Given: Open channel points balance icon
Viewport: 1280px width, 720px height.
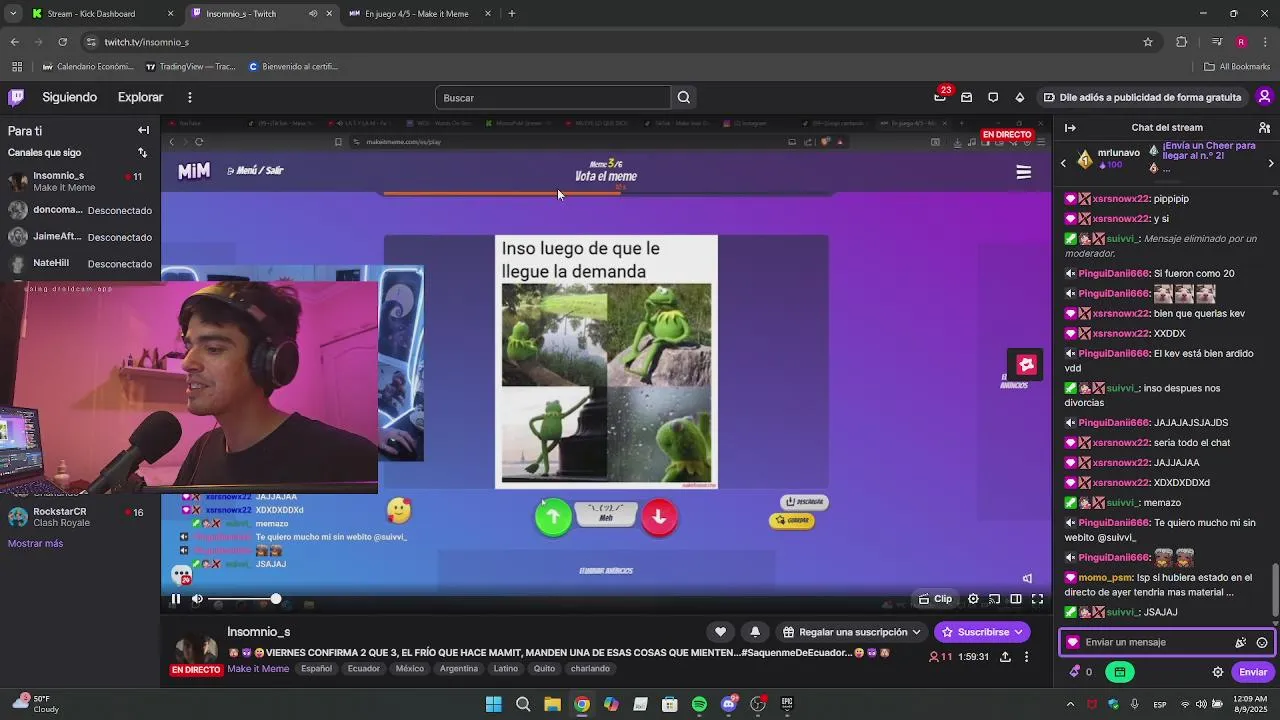Looking at the screenshot, I should (x=1075, y=672).
